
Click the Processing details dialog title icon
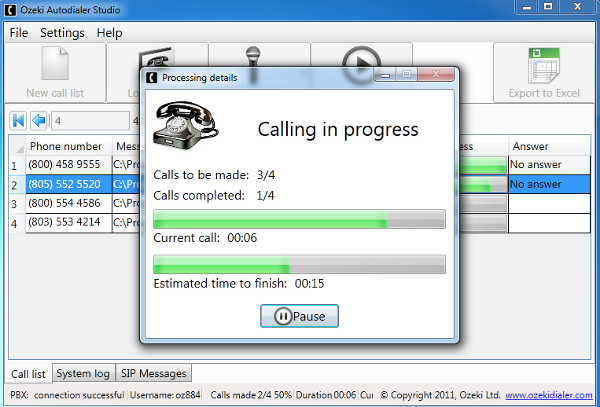pos(151,77)
